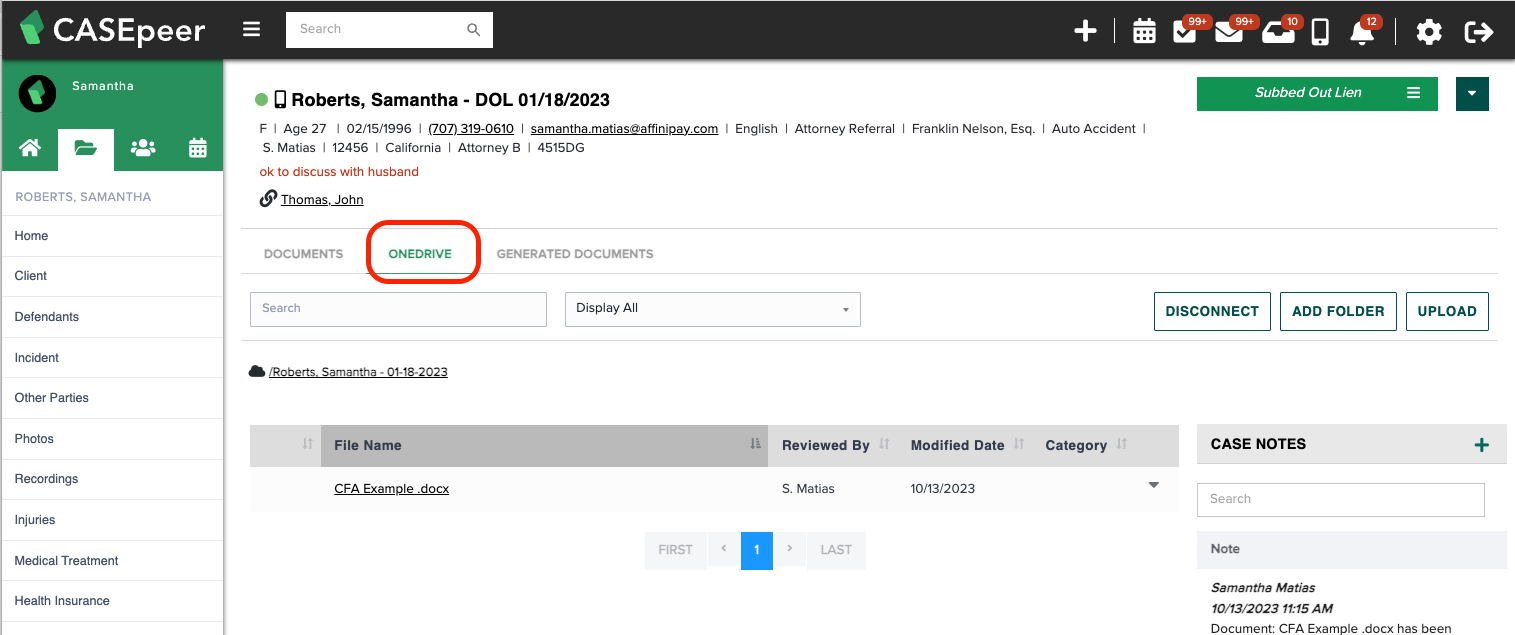Image resolution: width=1515 pixels, height=635 pixels.
Task: Sort by Reviewed By column
Action: (x=833, y=445)
